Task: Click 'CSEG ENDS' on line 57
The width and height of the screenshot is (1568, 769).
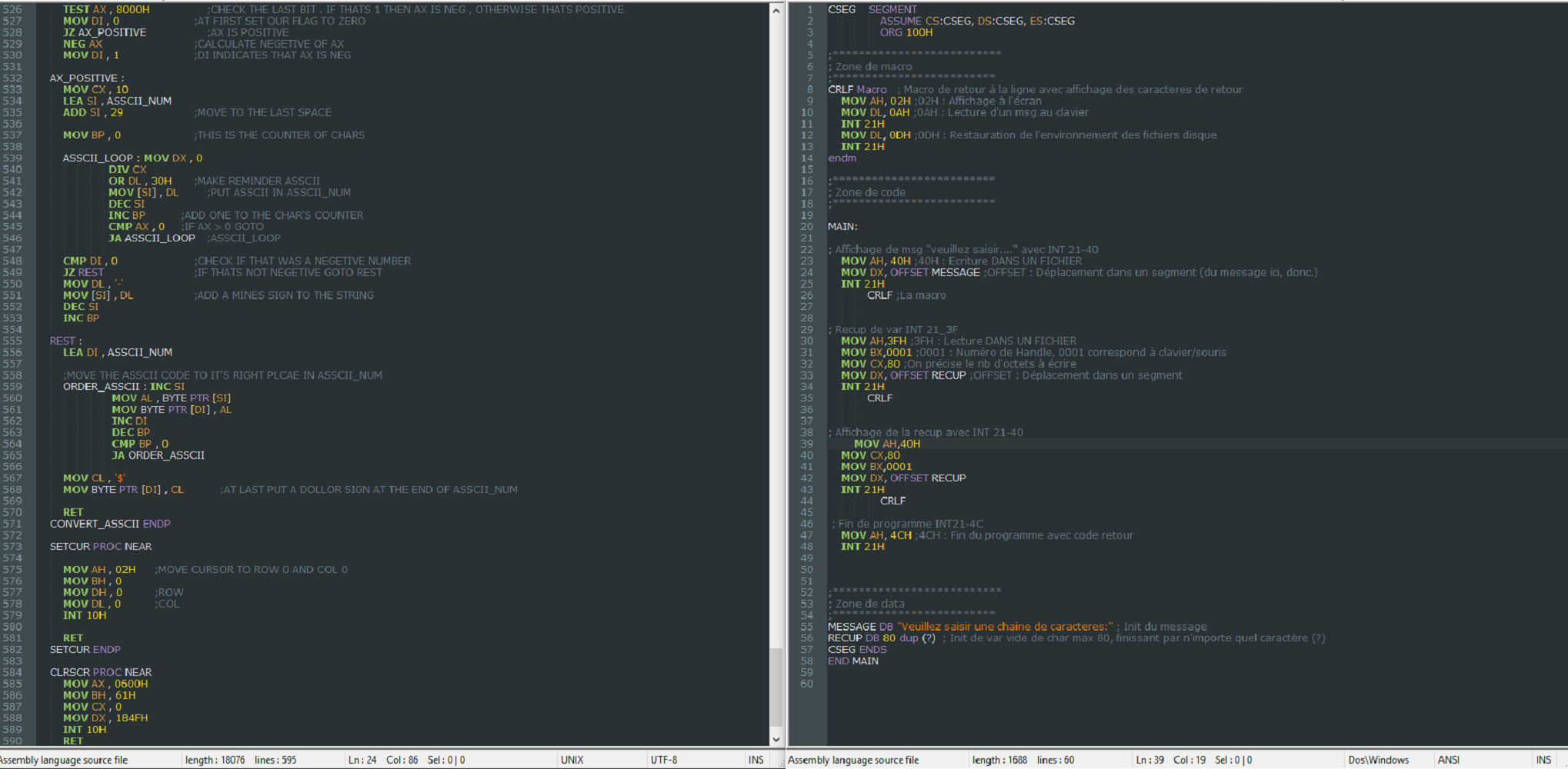Action: point(857,649)
